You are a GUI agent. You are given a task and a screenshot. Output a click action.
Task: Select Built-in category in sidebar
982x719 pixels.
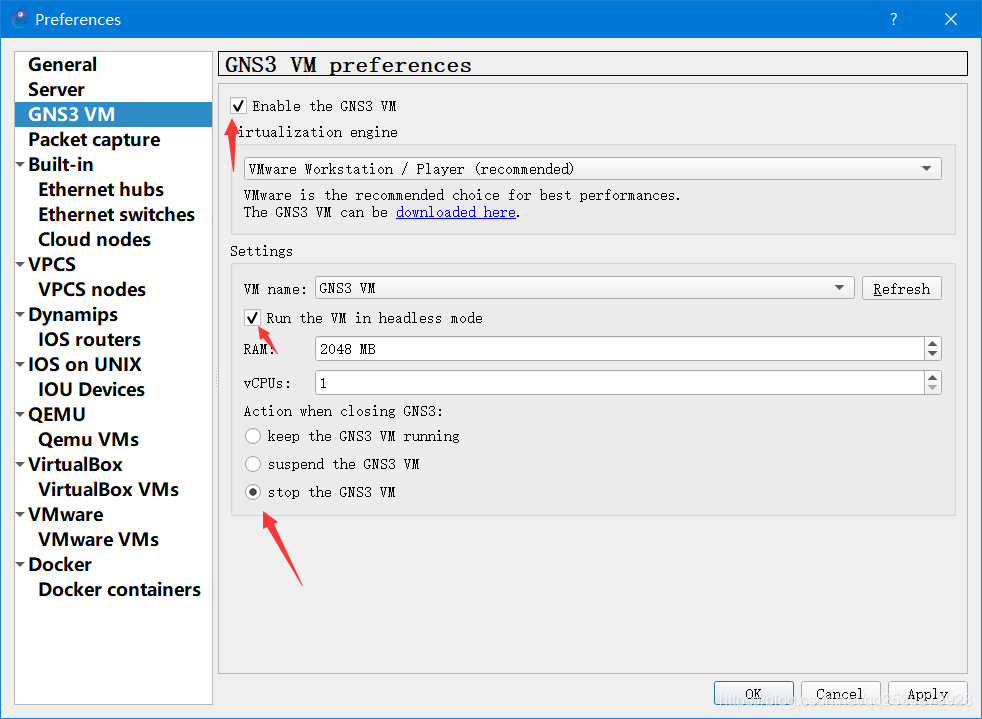pyautogui.click(x=61, y=165)
